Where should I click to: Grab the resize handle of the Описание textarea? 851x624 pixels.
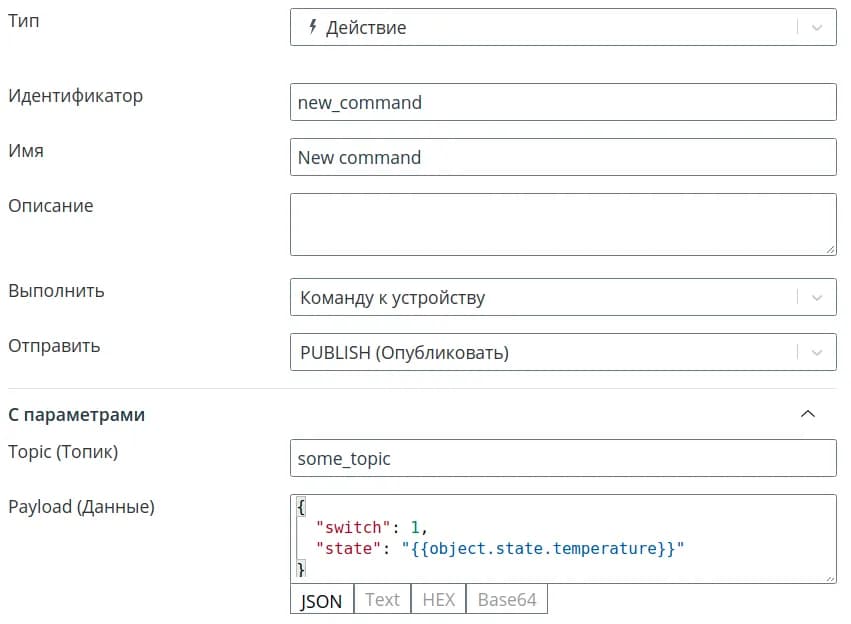point(830,249)
